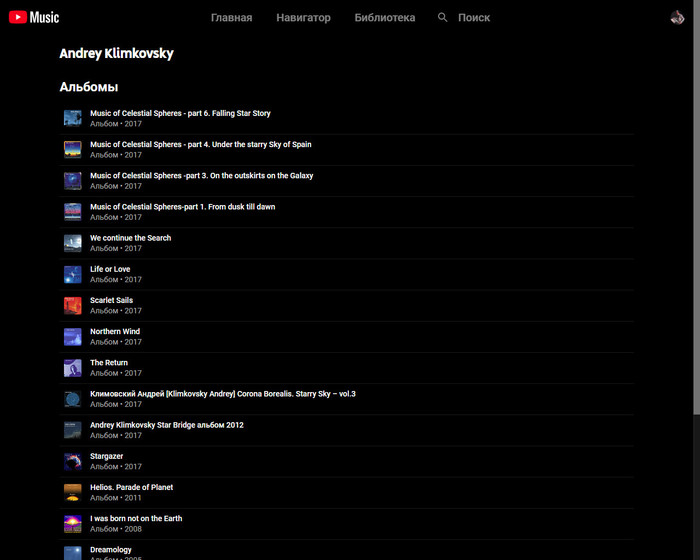Open the user profile avatar
This screenshot has width=700, height=560.
pyautogui.click(x=678, y=17)
